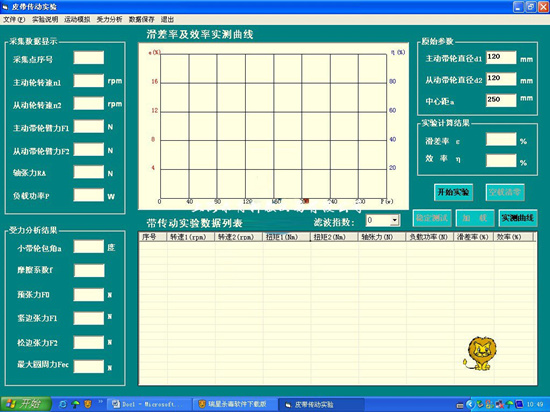Click the 扭矩2(Nm) column header
Image resolution: width=550 pixels, height=412 pixels.
[x=334, y=237]
